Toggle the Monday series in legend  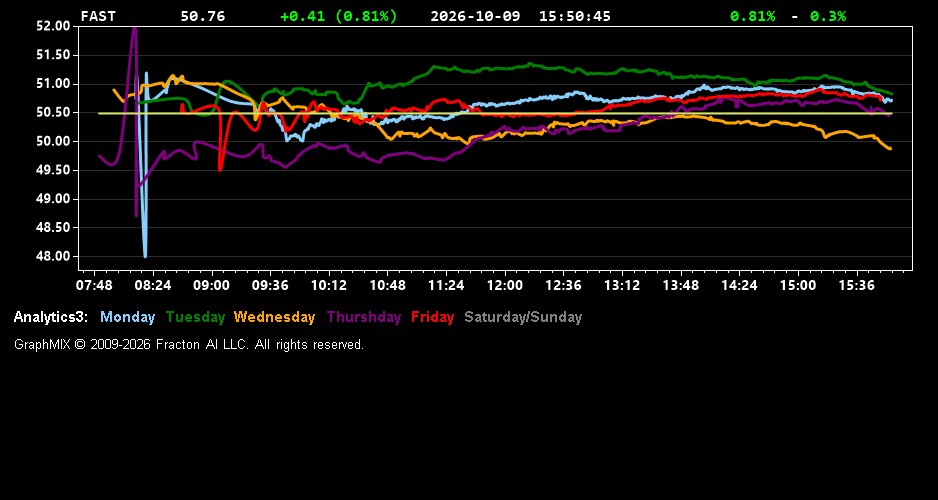coord(127,318)
